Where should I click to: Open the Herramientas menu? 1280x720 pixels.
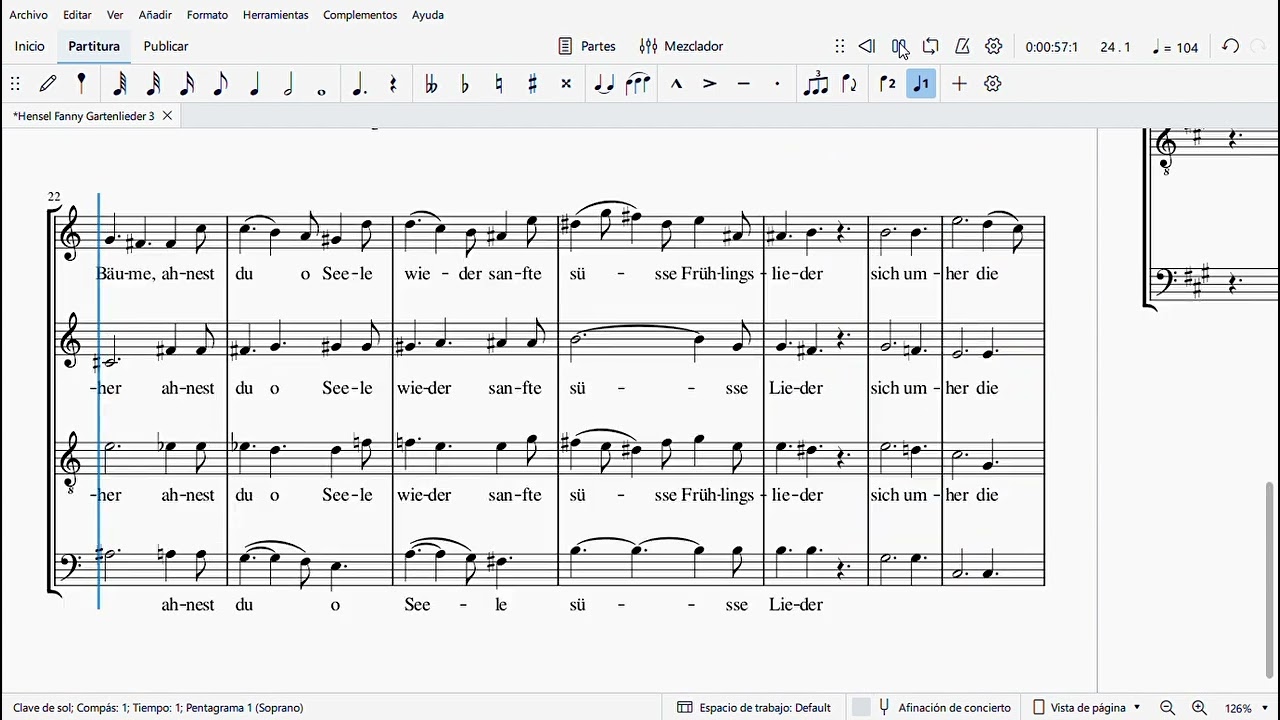click(x=275, y=15)
